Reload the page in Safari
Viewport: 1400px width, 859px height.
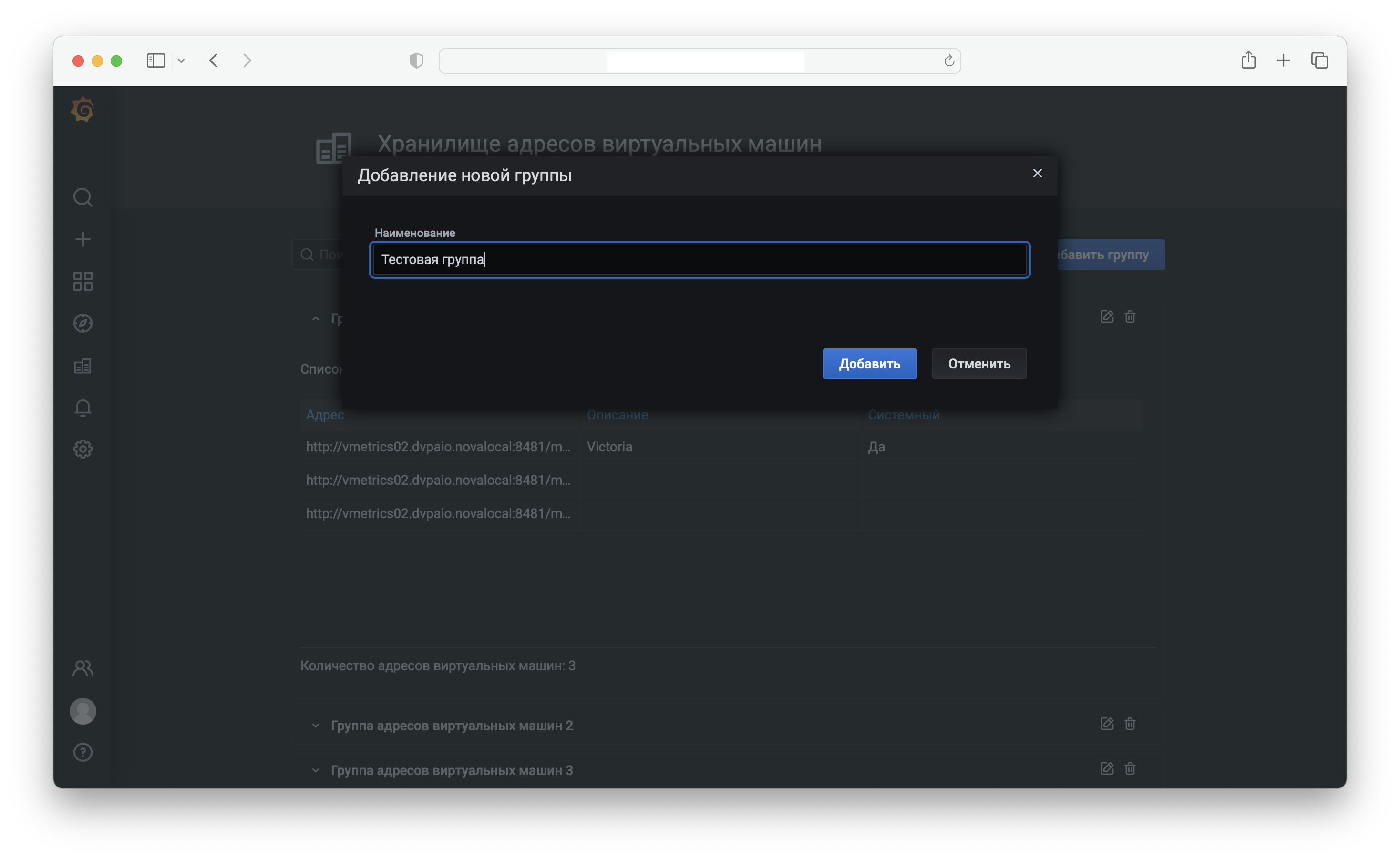[949, 60]
